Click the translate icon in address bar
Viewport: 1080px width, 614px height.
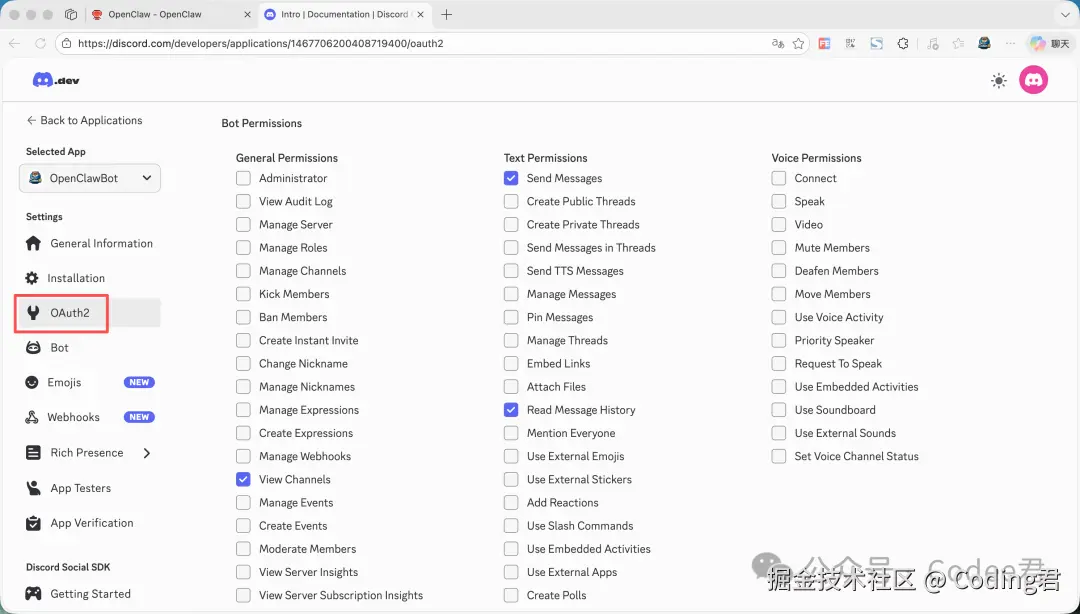pyautogui.click(x=778, y=43)
